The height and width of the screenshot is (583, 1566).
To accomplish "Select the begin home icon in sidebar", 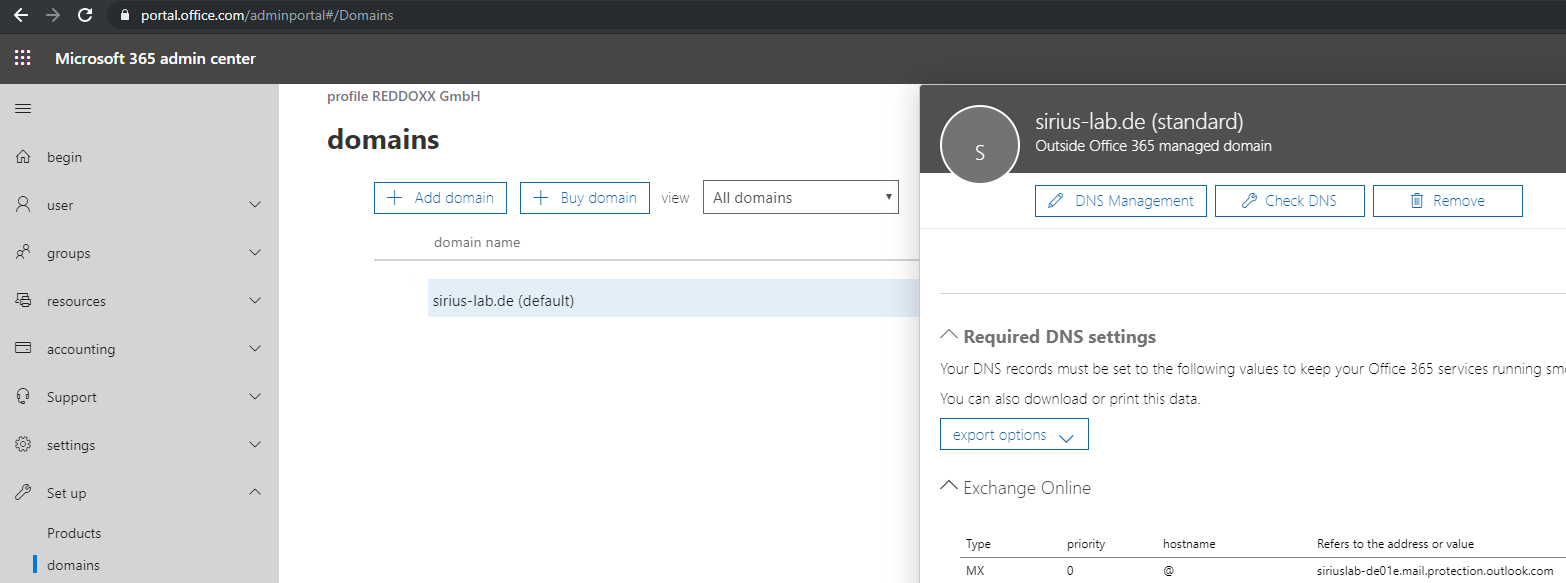I will click(x=24, y=156).
